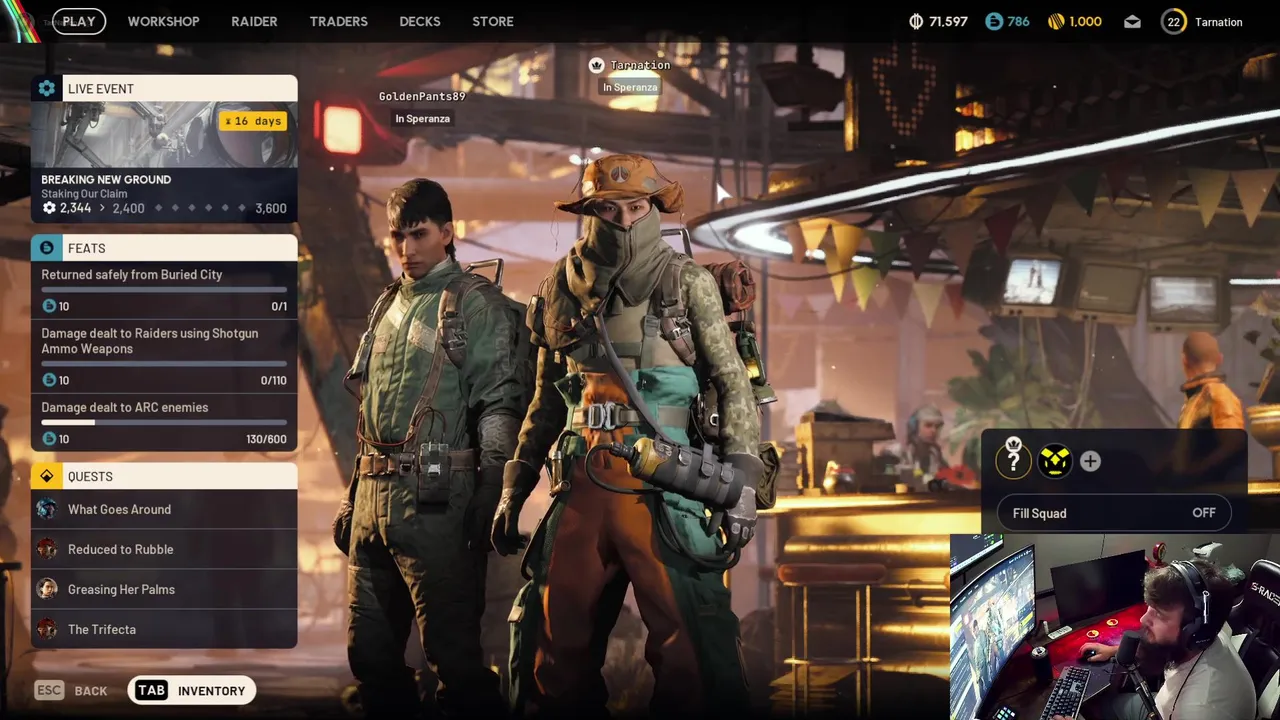Screen dimensions: 1280x720
Task: Click the 16 days timer badge
Action: point(253,121)
